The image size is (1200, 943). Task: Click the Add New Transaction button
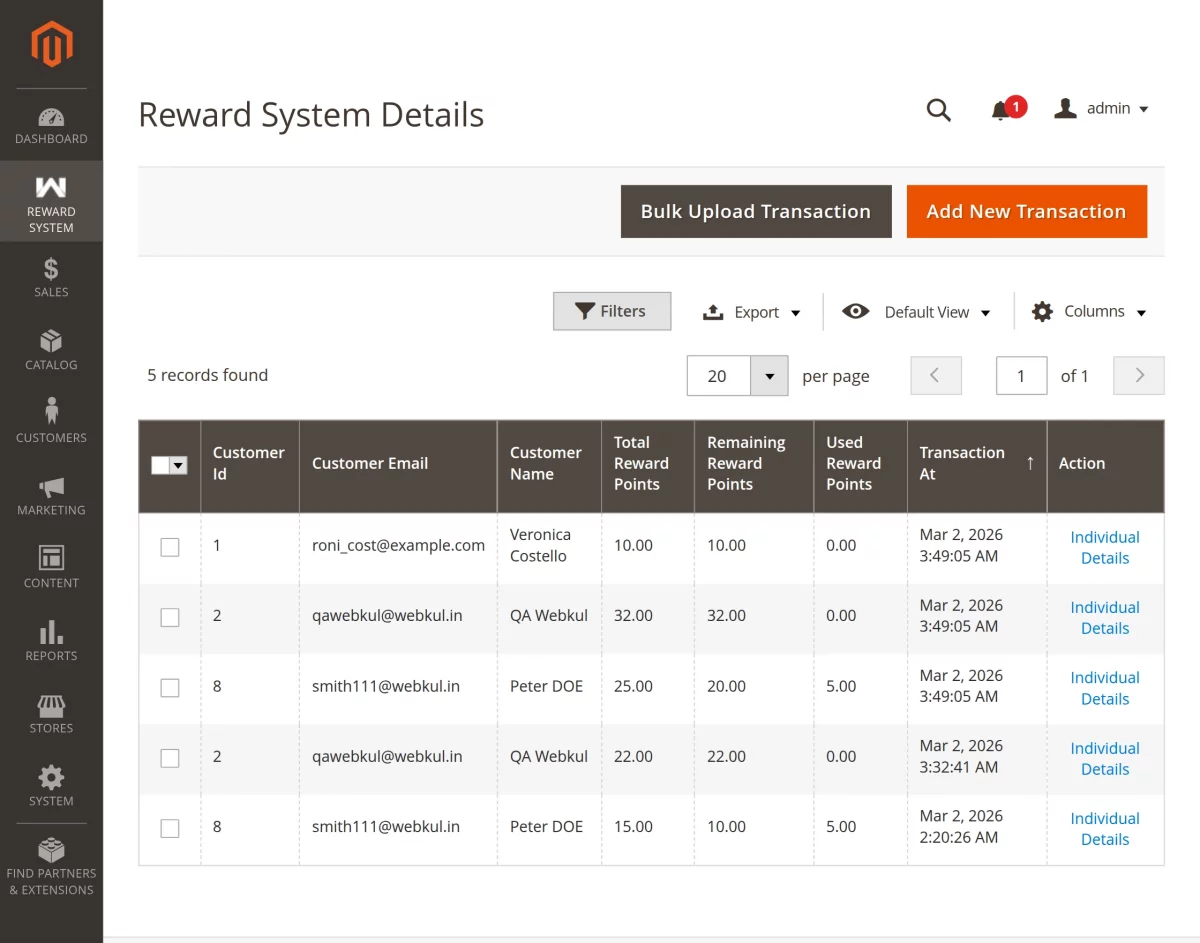[1026, 211]
